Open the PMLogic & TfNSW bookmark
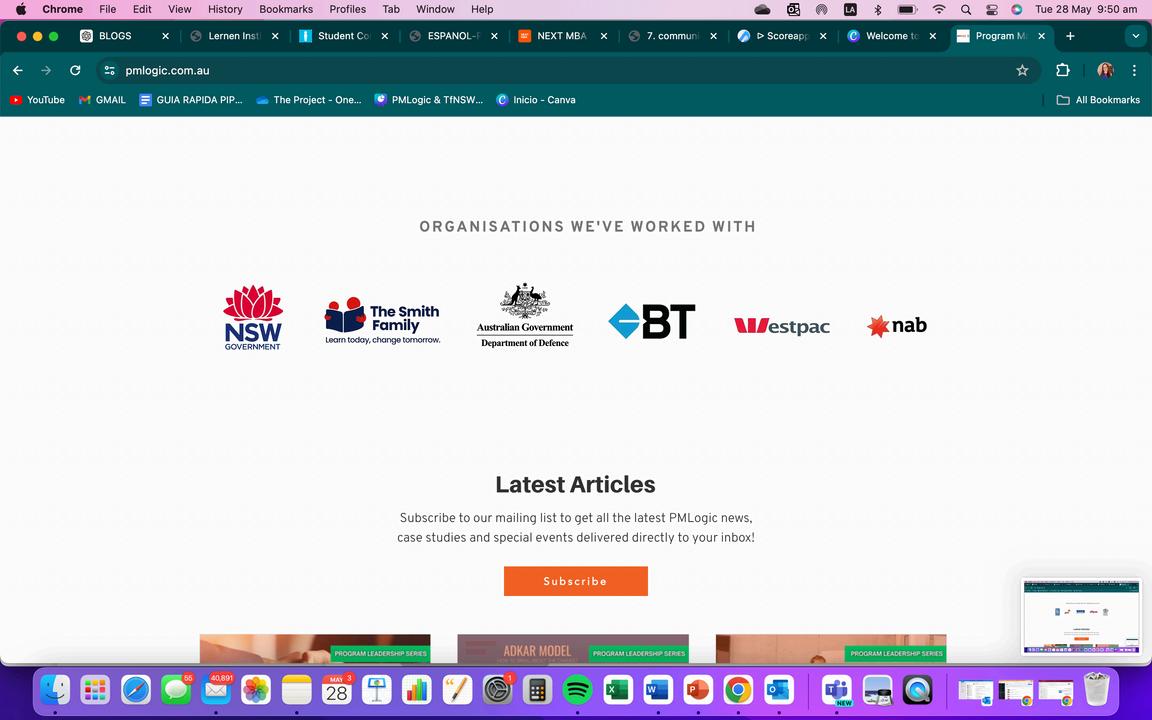Image resolution: width=1152 pixels, height=720 pixels. coord(429,100)
